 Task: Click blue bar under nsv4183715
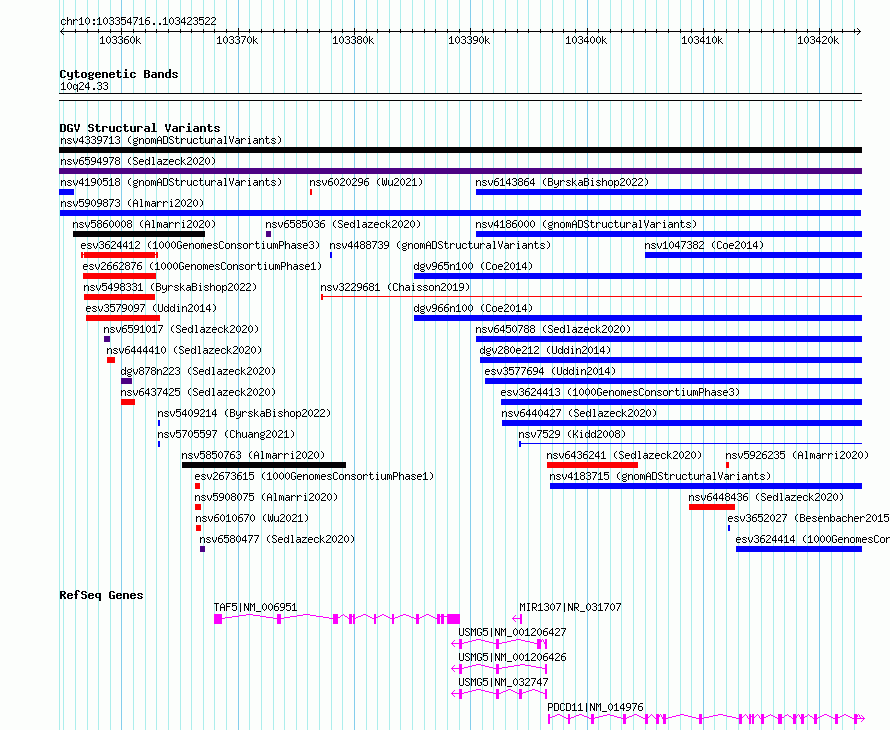pyautogui.click(x=706, y=486)
